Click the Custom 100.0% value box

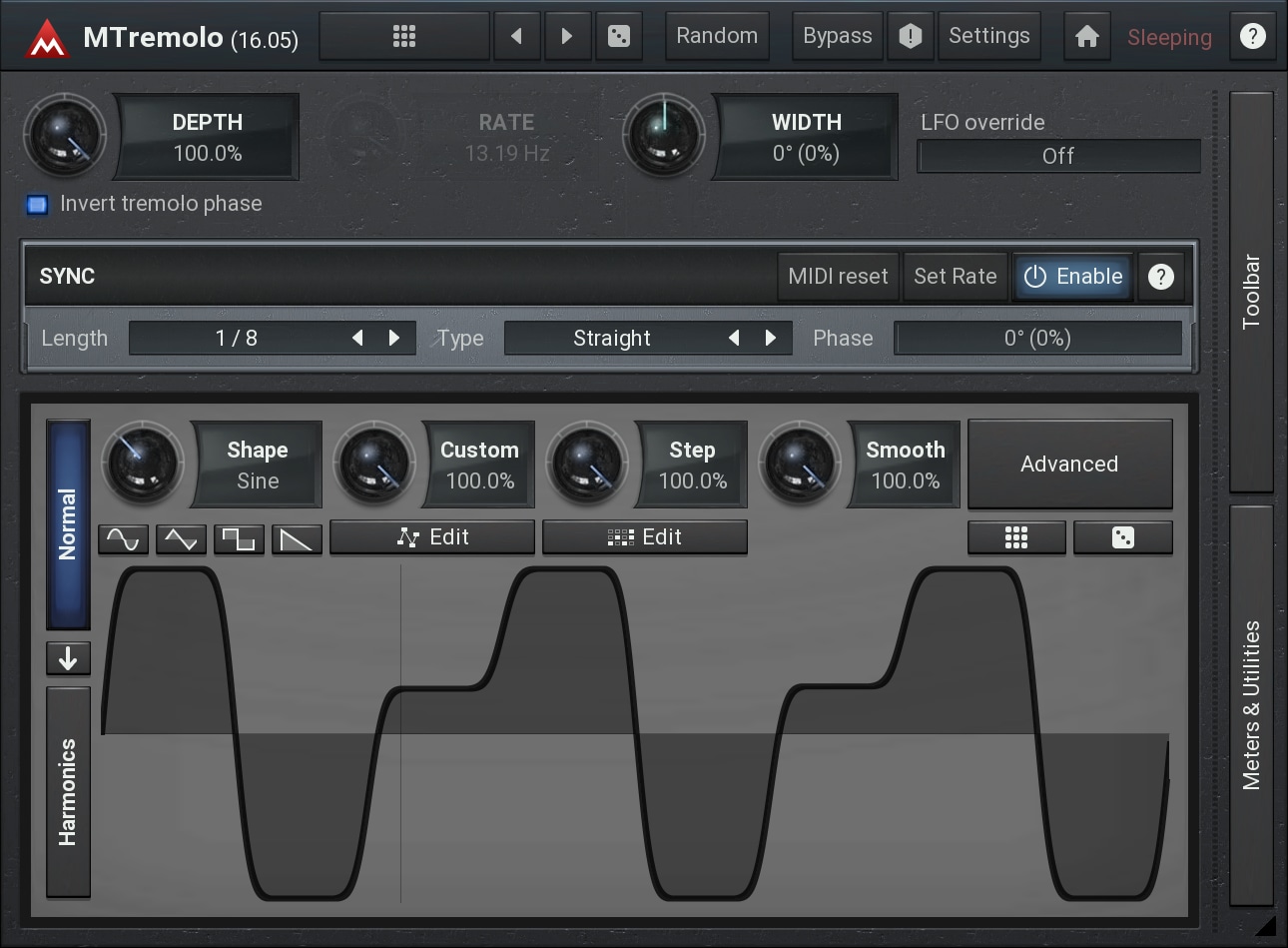click(x=479, y=466)
